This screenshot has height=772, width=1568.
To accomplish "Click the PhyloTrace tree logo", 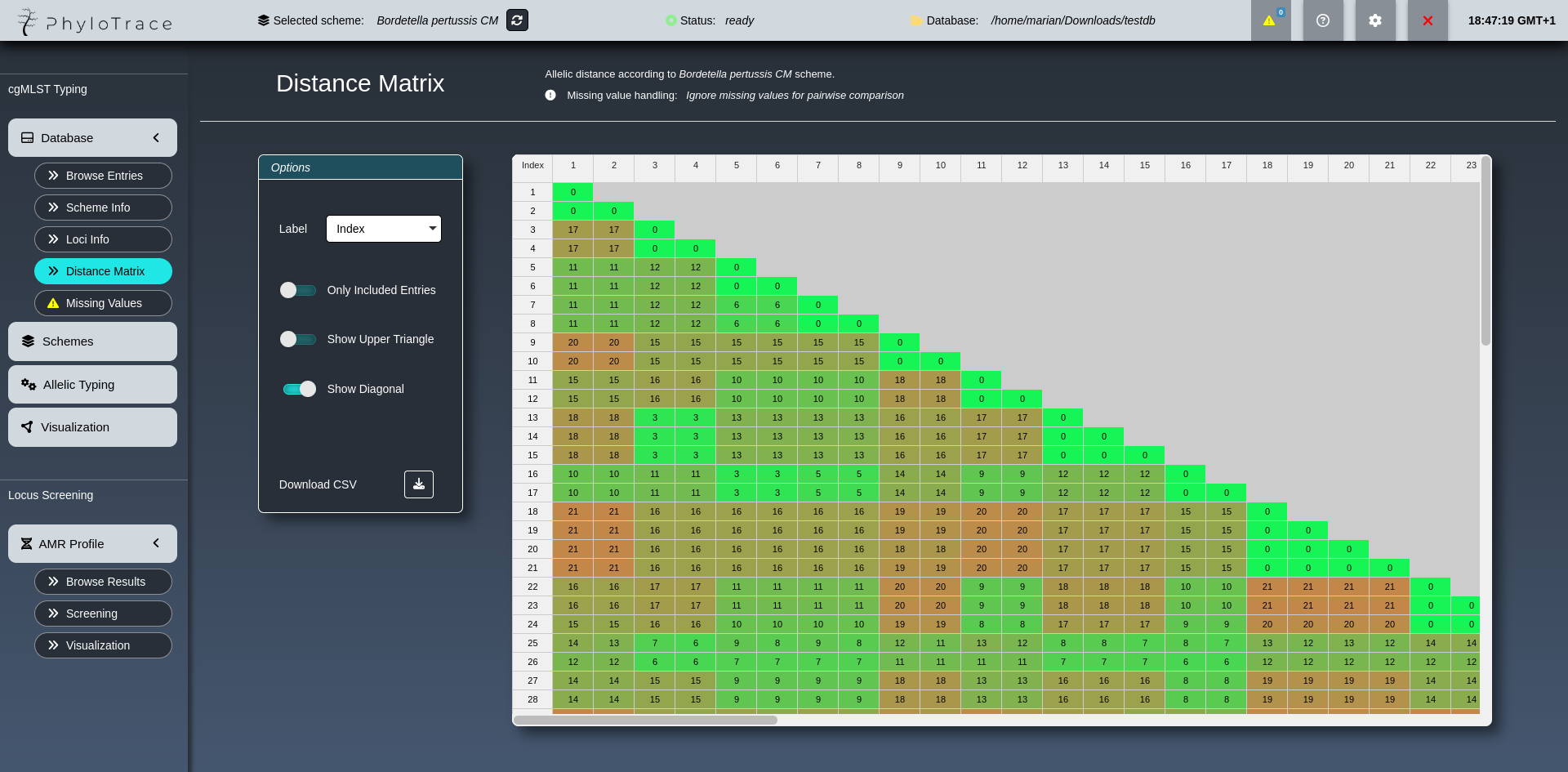I will tap(27, 21).
